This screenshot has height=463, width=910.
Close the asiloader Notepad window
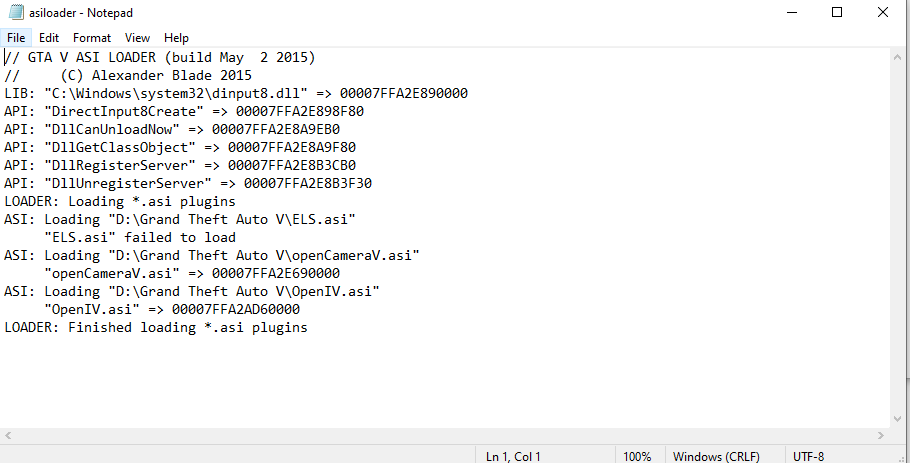pyautogui.click(x=884, y=13)
